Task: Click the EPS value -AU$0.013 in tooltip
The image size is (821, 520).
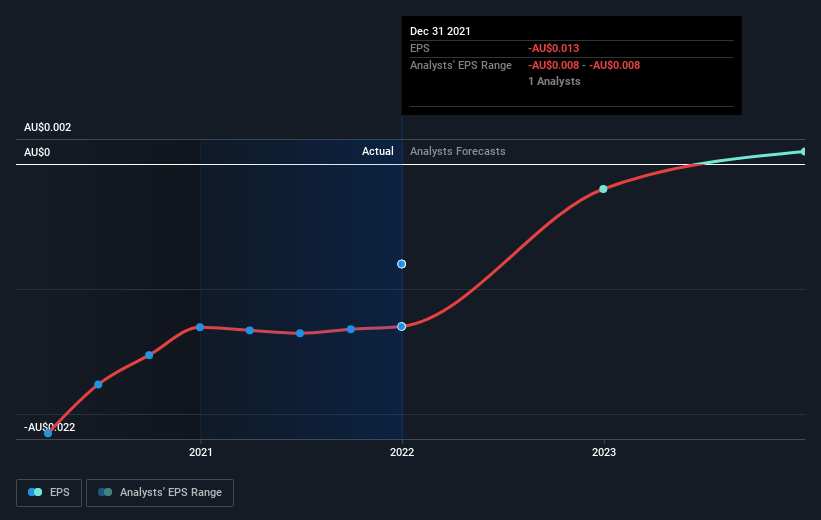Action: coord(553,48)
